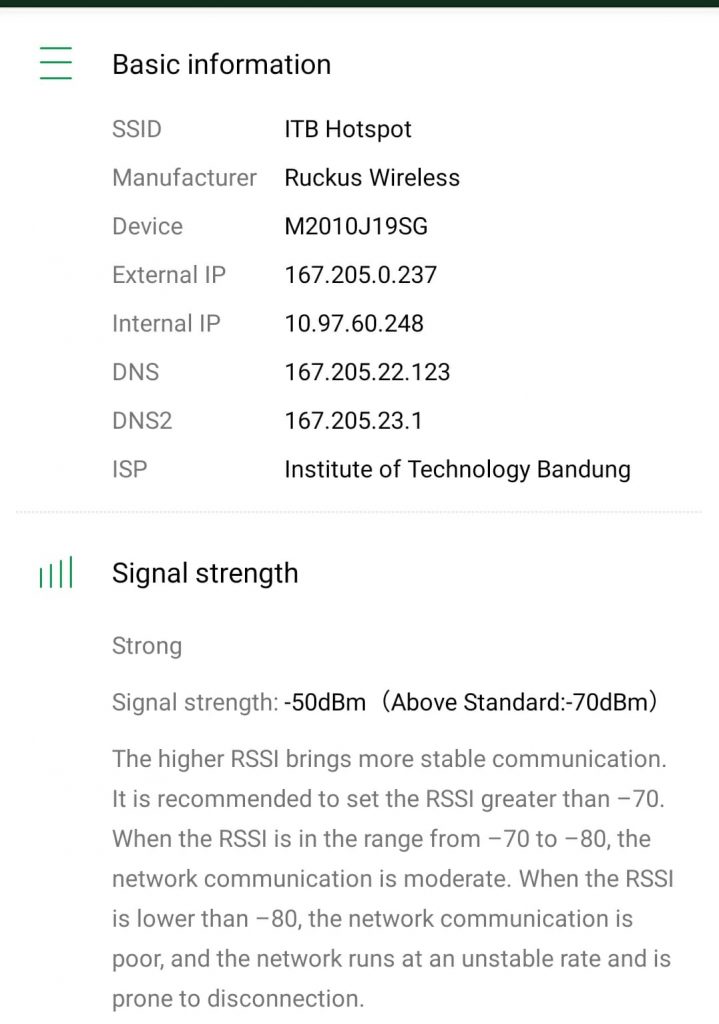This screenshot has width=719, height=1024.
Task: Click the DNS2 label
Action: (142, 421)
